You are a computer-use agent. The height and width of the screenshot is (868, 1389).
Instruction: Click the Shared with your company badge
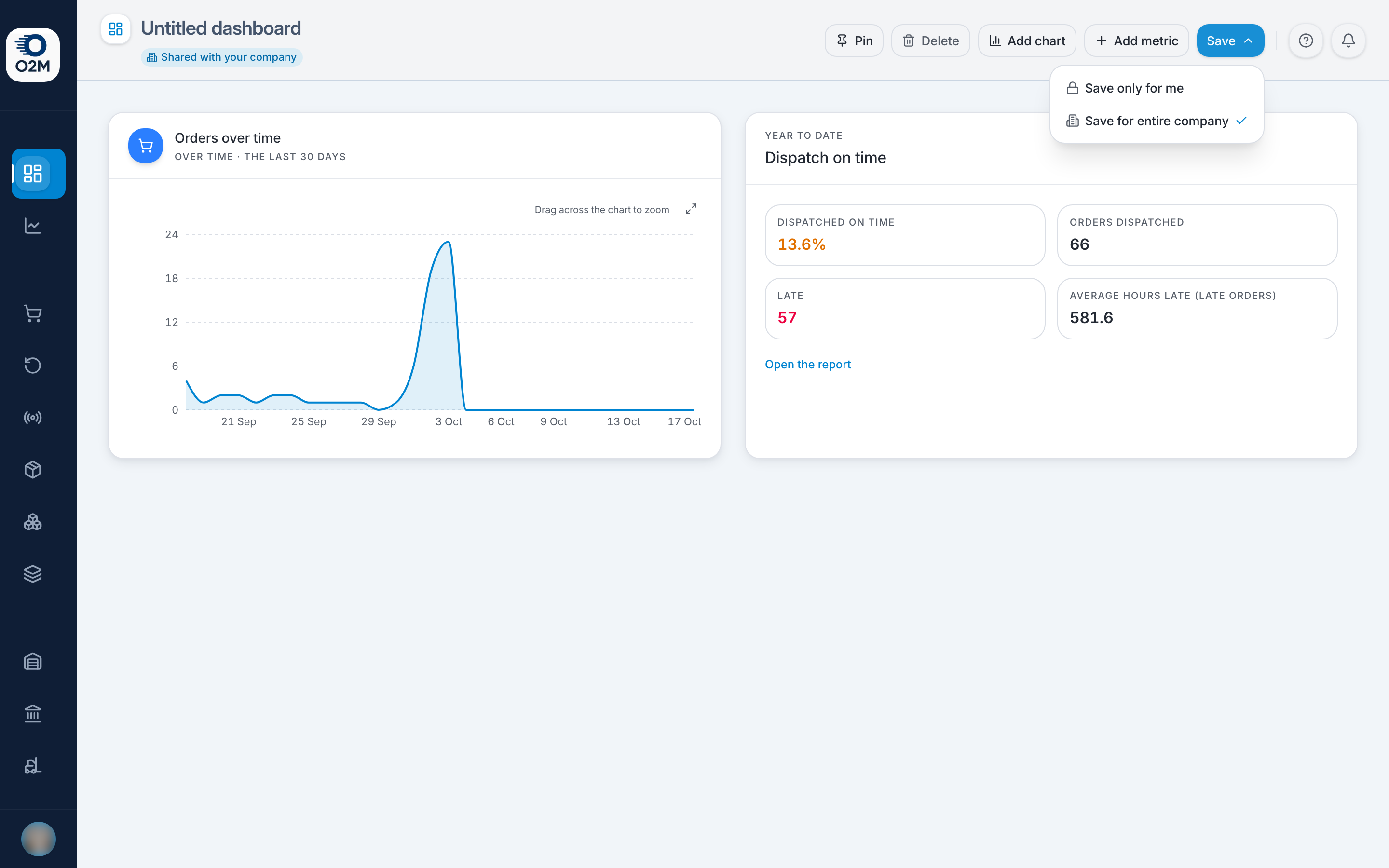tap(221, 57)
